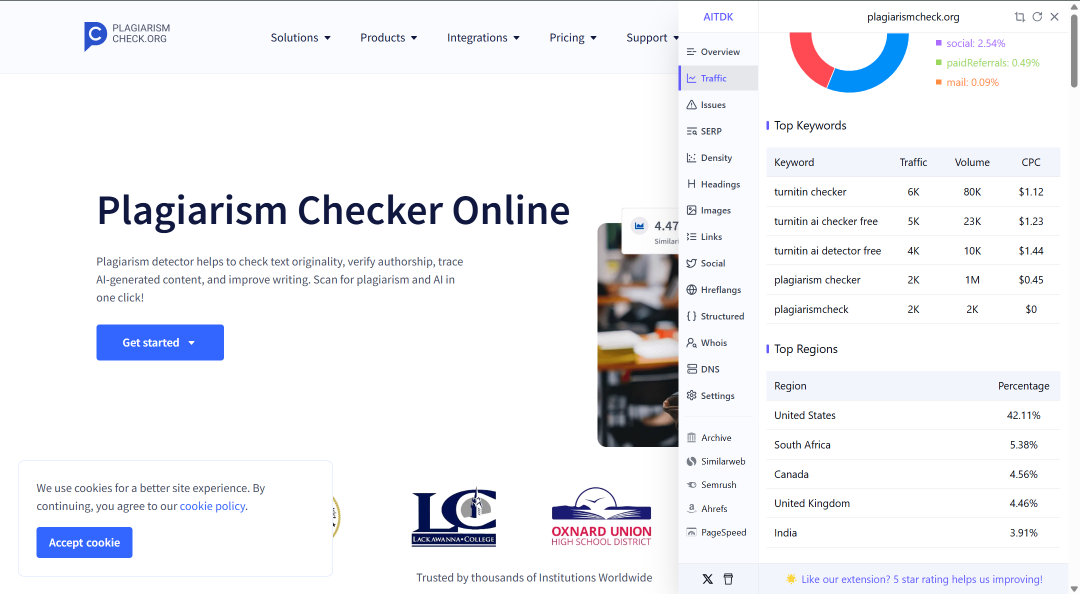Click the PlagiarismCheck.org logo

pos(127,36)
